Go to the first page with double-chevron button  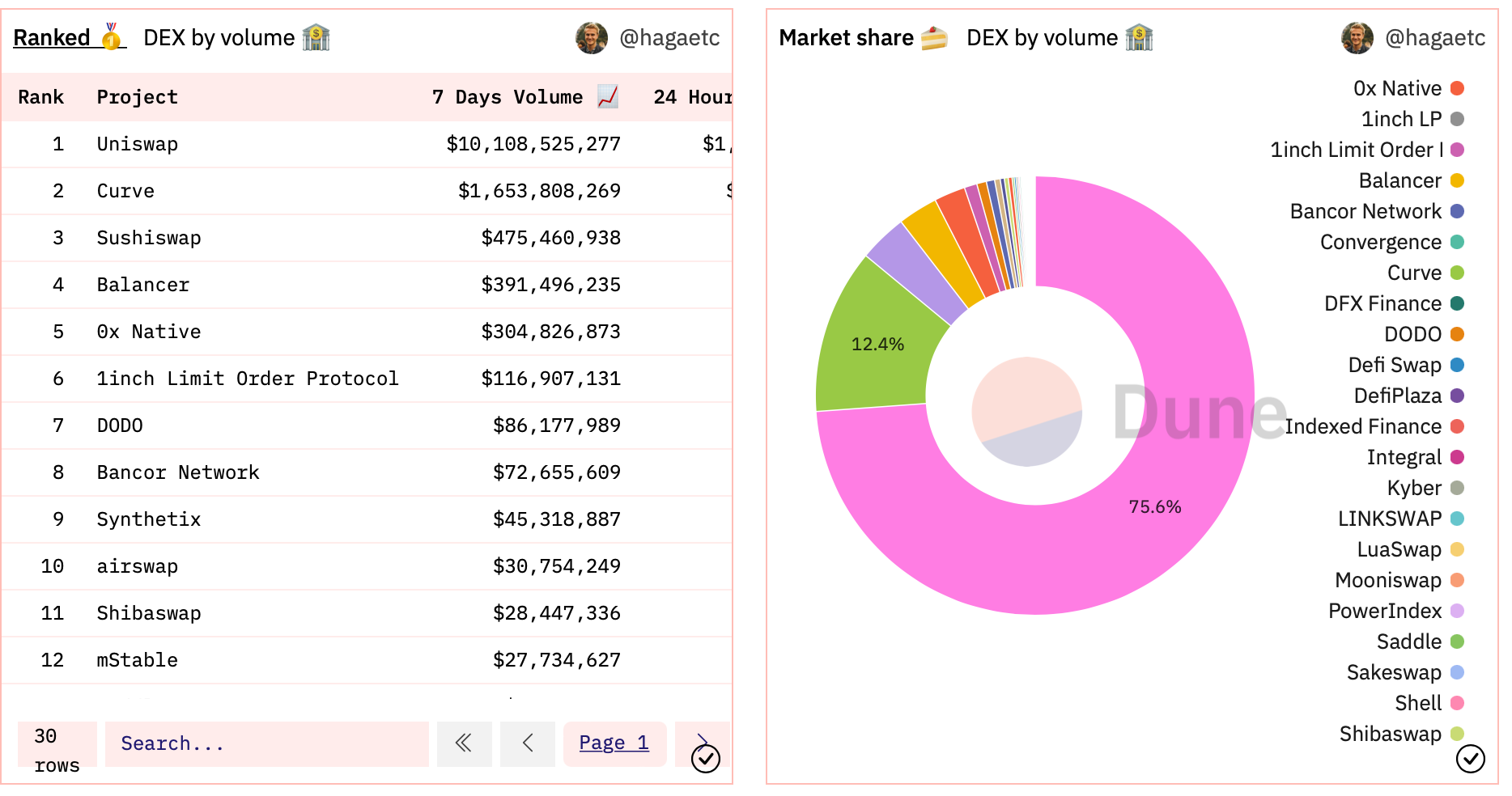point(464,743)
